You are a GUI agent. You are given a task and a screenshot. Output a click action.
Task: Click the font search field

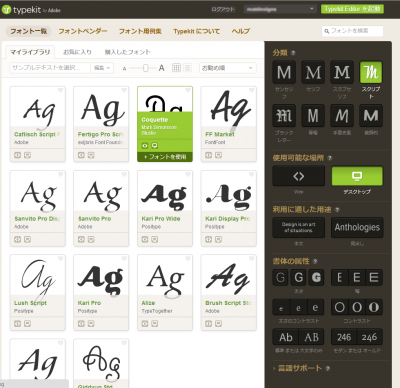click(x=352, y=31)
